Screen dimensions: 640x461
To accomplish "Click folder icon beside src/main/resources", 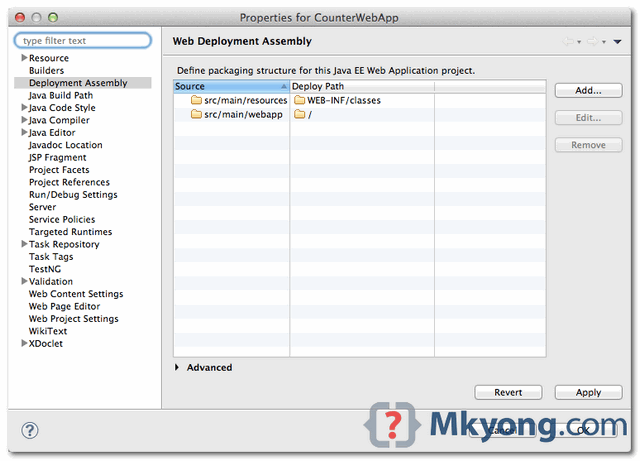I will click(196, 100).
